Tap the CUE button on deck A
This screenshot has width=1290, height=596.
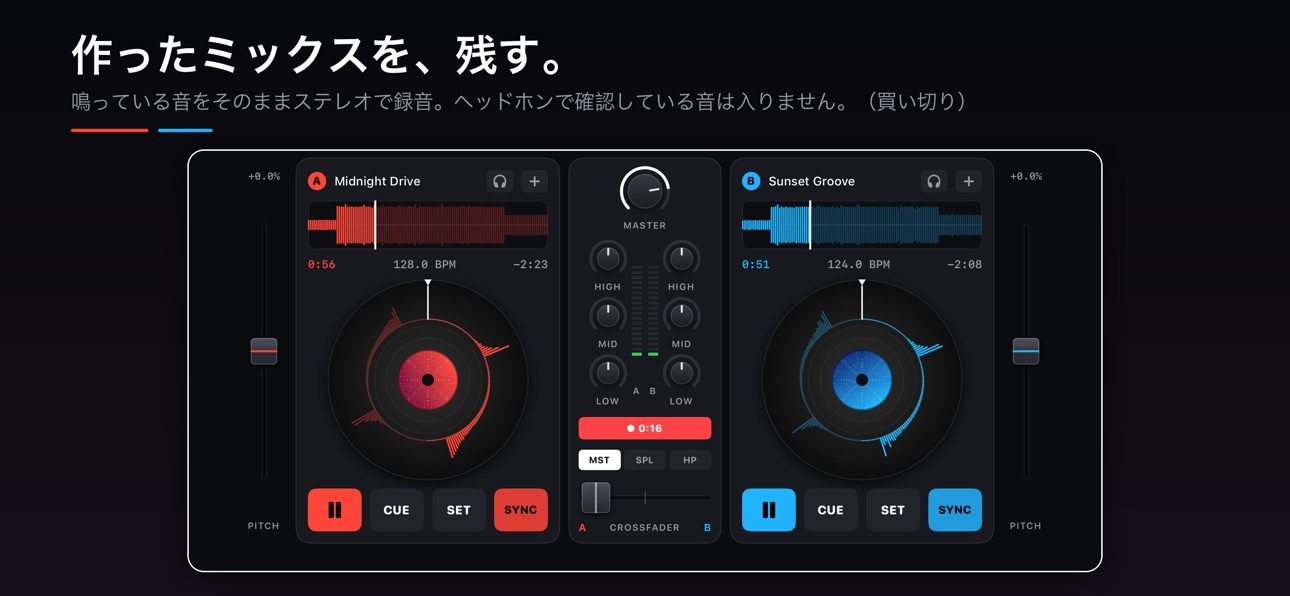(x=397, y=510)
